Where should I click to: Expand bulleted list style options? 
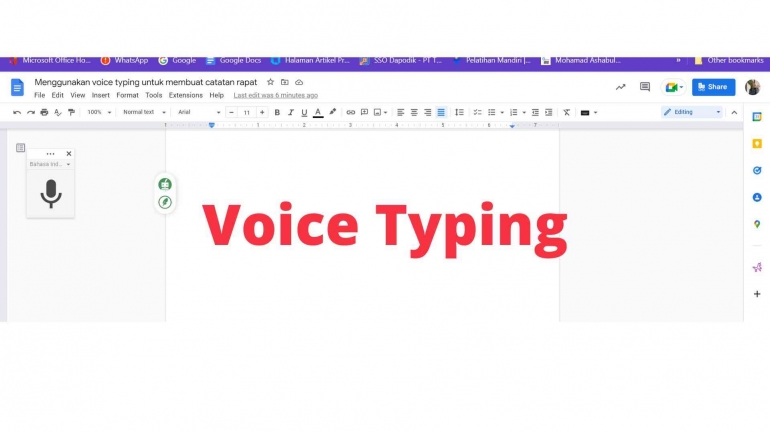(x=502, y=112)
